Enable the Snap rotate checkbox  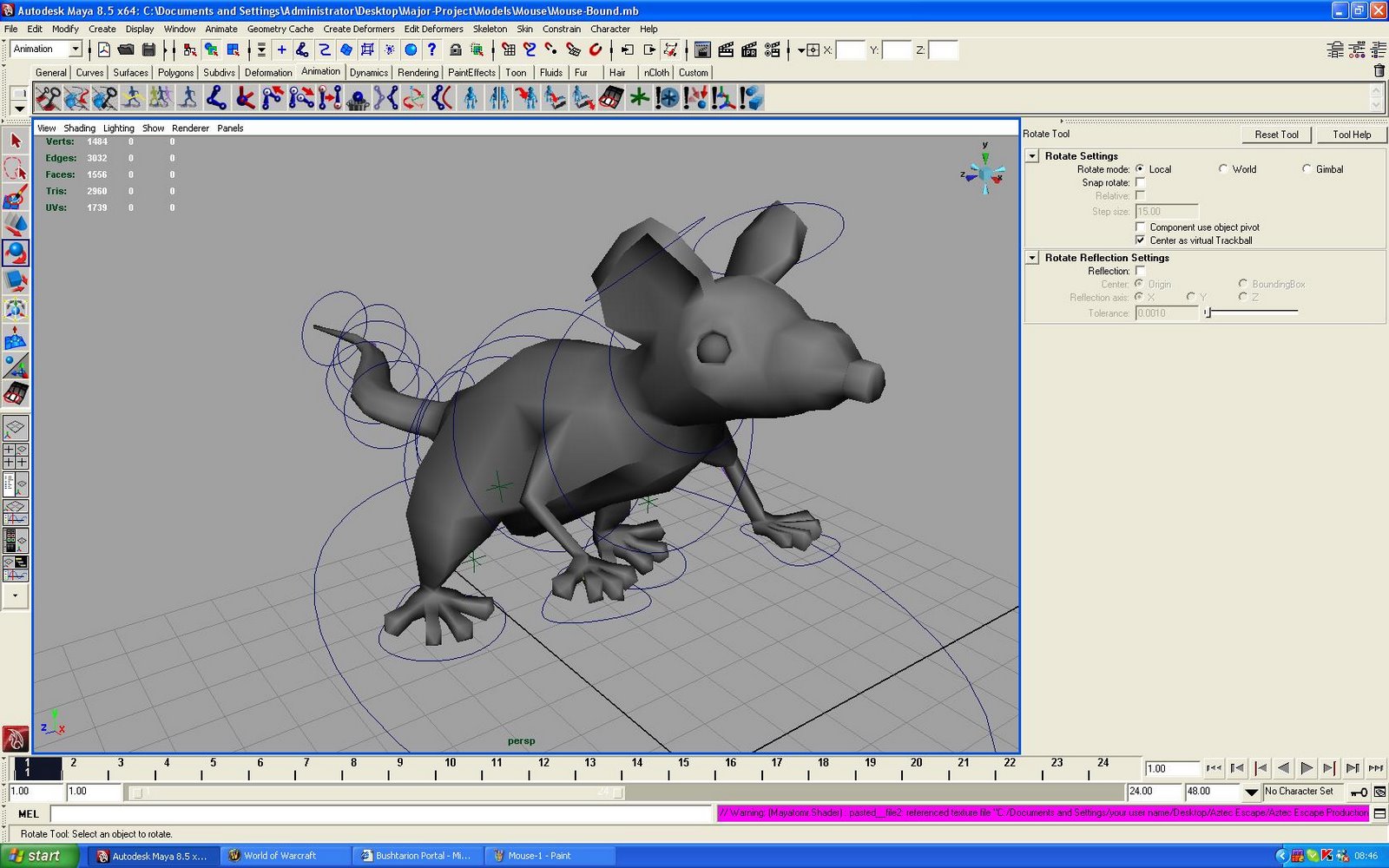[1140, 183]
